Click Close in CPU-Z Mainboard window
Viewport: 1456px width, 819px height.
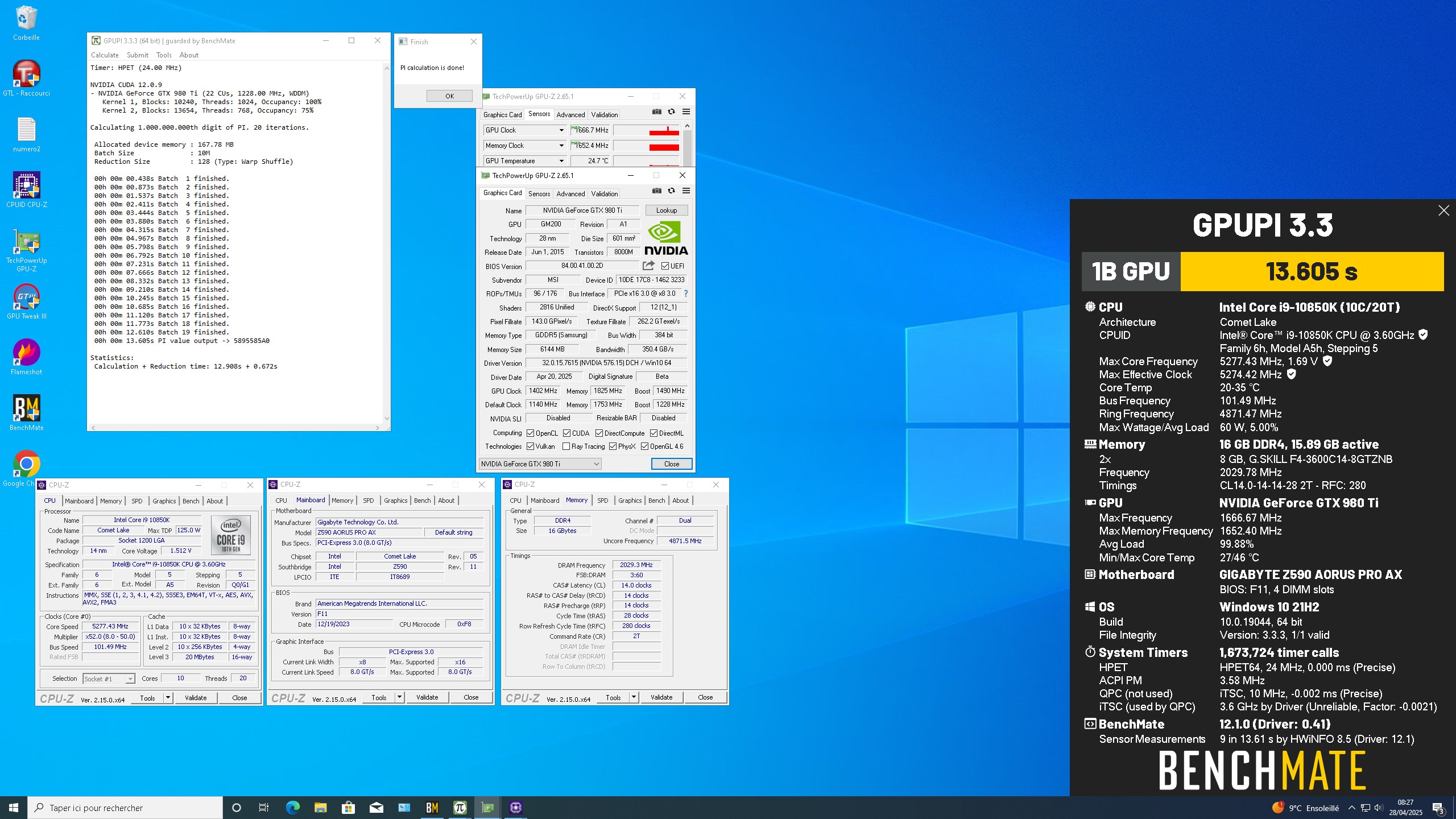(471, 697)
